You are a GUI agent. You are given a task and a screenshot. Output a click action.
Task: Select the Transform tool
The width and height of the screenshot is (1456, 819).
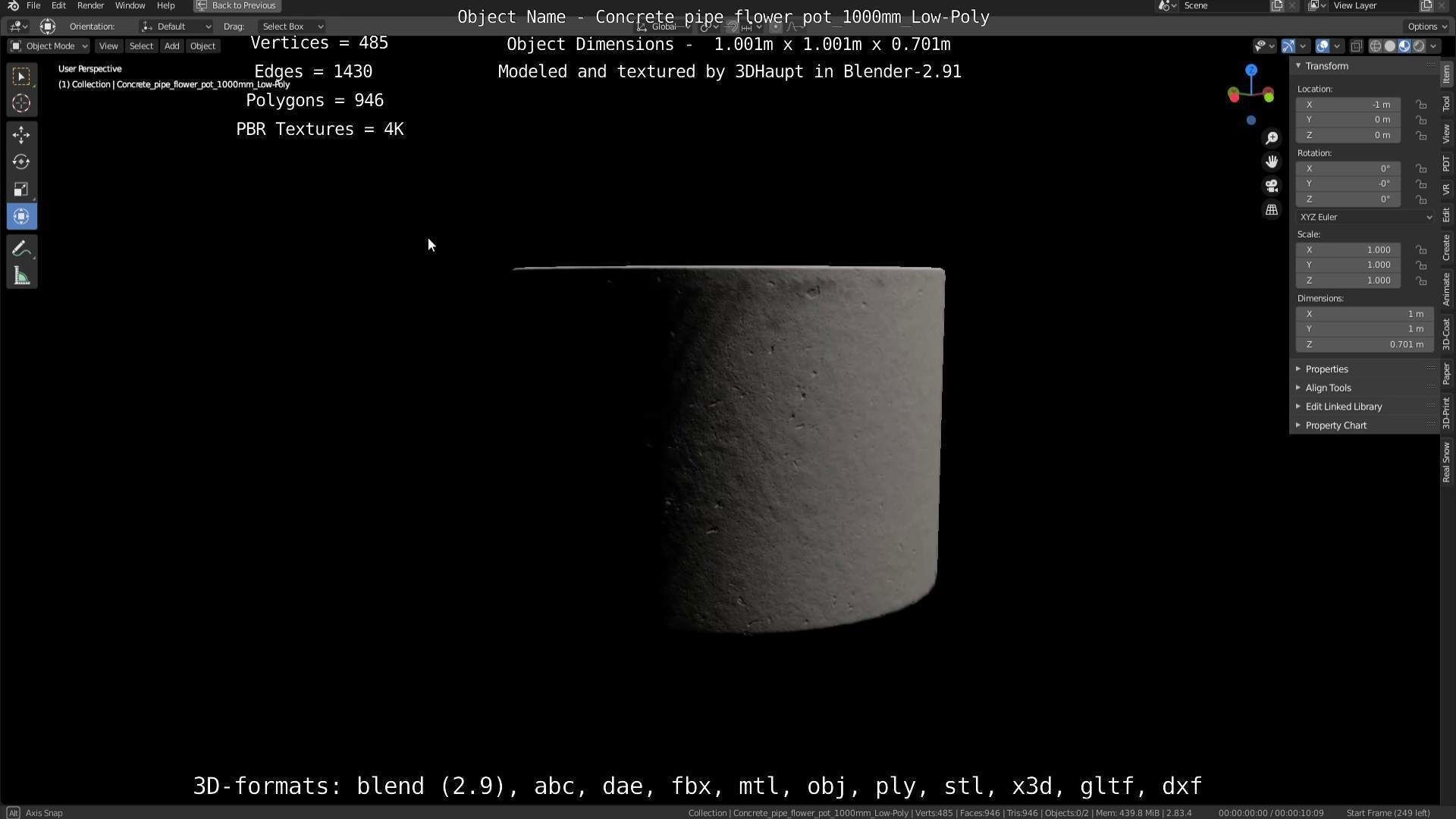(x=21, y=217)
